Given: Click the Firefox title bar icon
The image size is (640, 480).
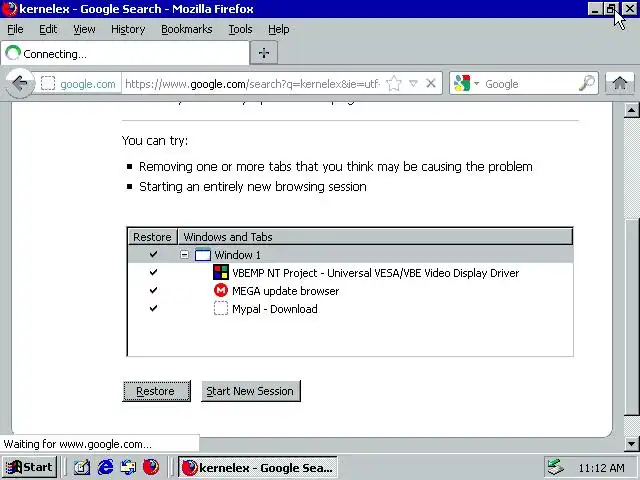Looking at the screenshot, I should click(9, 9).
